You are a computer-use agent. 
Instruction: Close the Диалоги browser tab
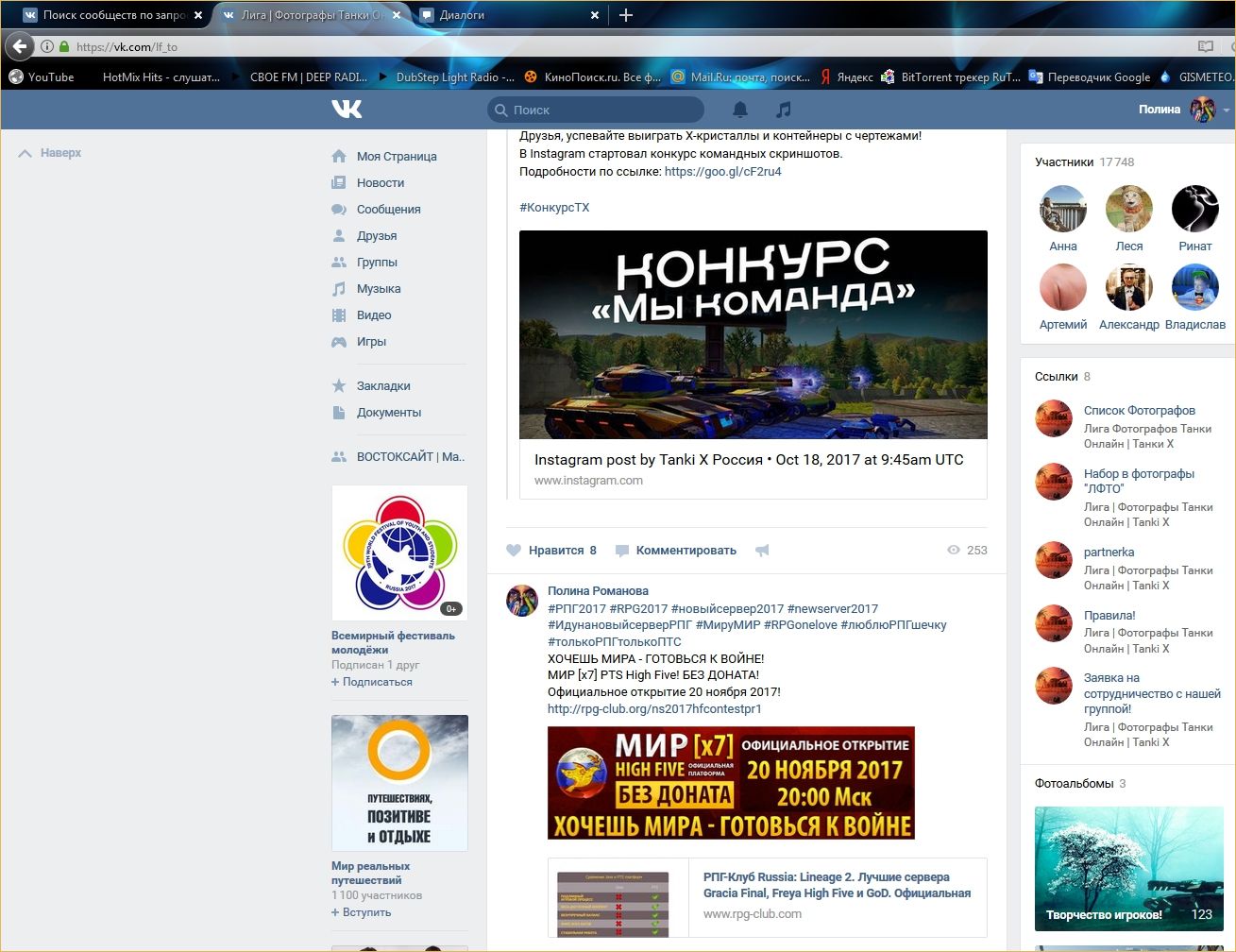595,15
